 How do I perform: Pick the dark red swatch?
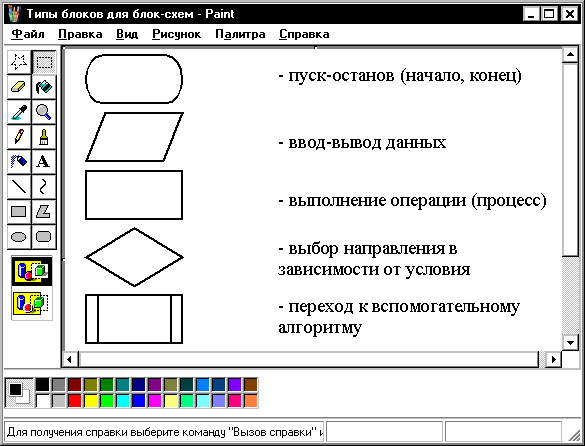(75, 385)
